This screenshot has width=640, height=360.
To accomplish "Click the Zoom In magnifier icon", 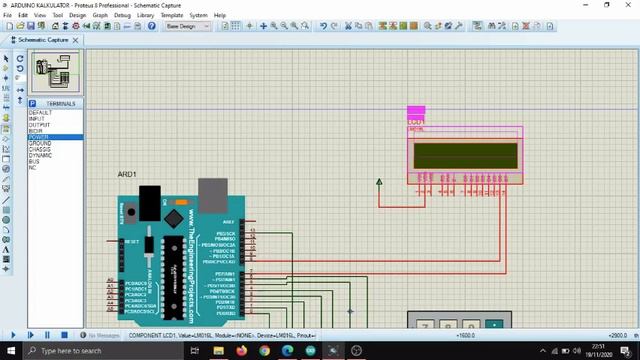I will tap(274, 26).
